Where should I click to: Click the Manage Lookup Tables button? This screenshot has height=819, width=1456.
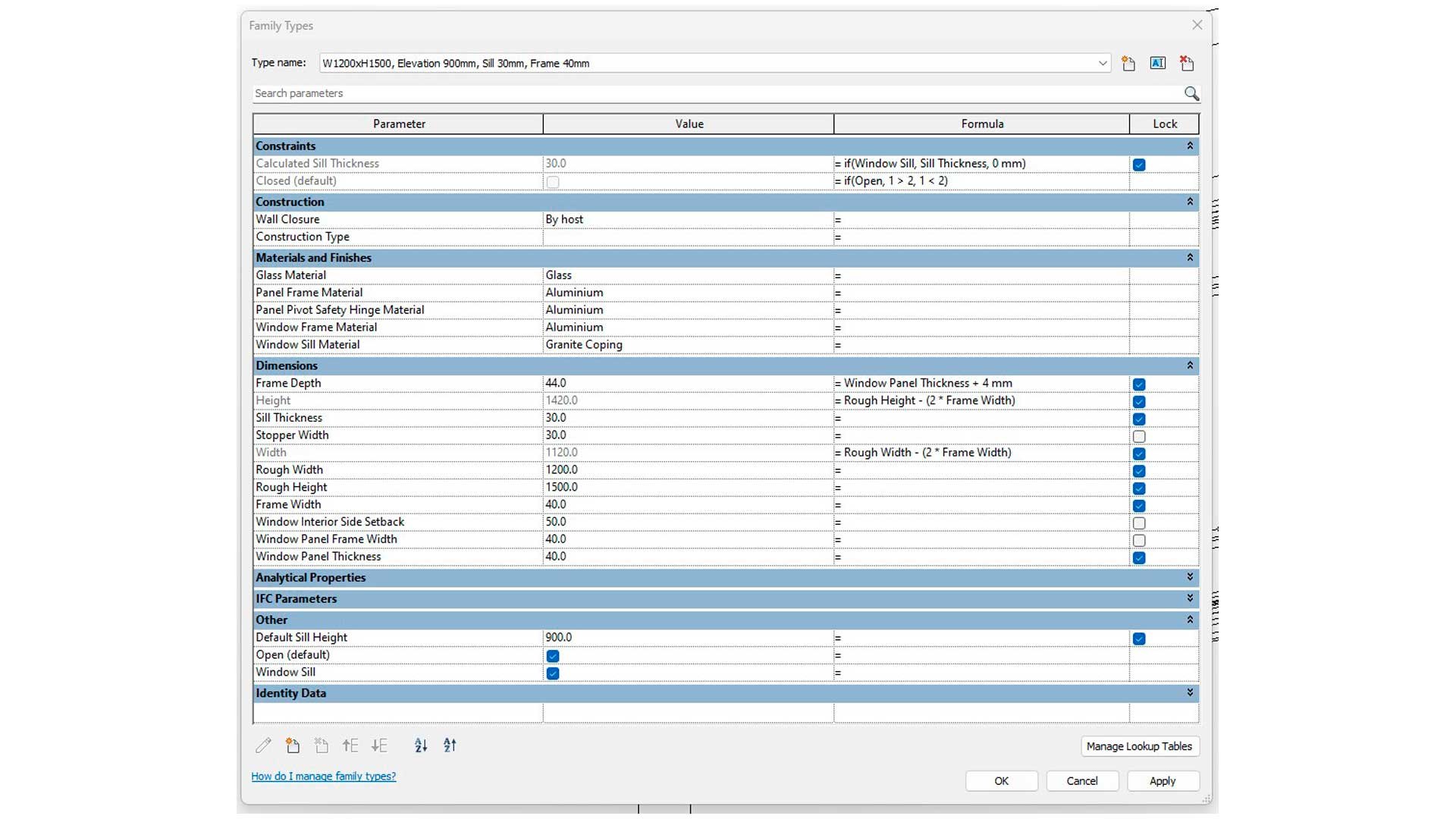(x=1139, y=746)
